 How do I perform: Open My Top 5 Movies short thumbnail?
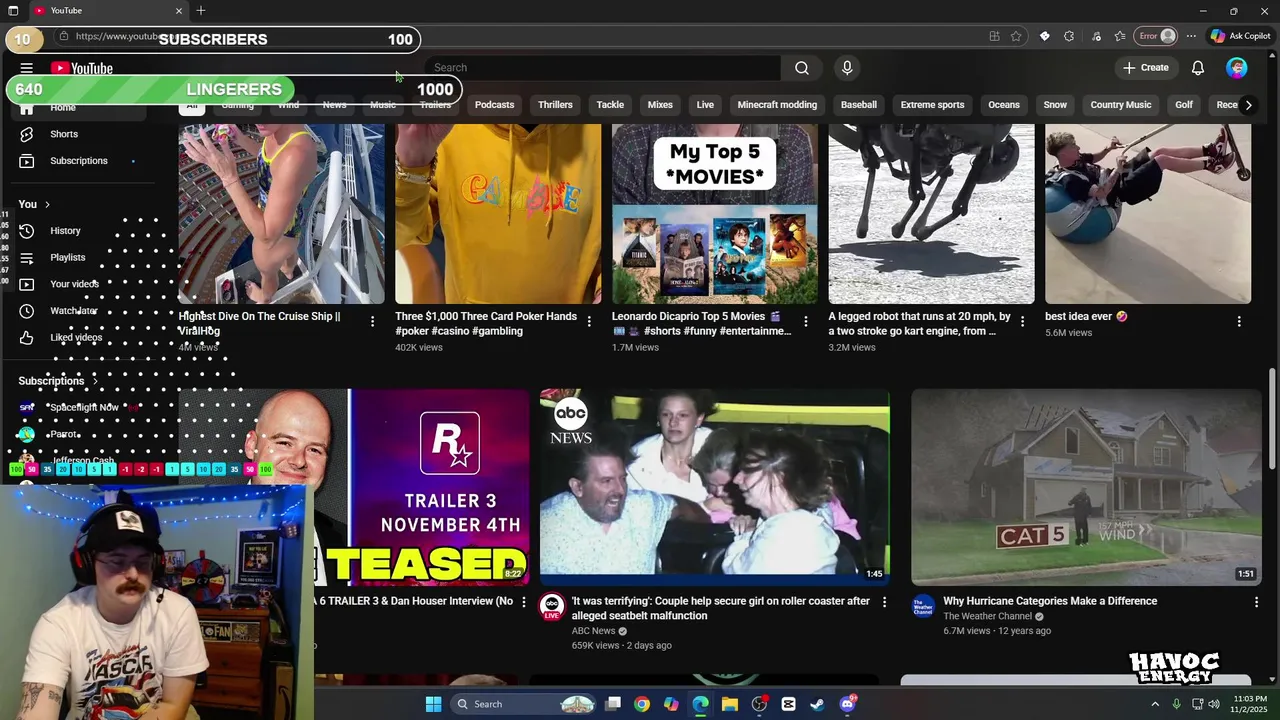point(714,213)
